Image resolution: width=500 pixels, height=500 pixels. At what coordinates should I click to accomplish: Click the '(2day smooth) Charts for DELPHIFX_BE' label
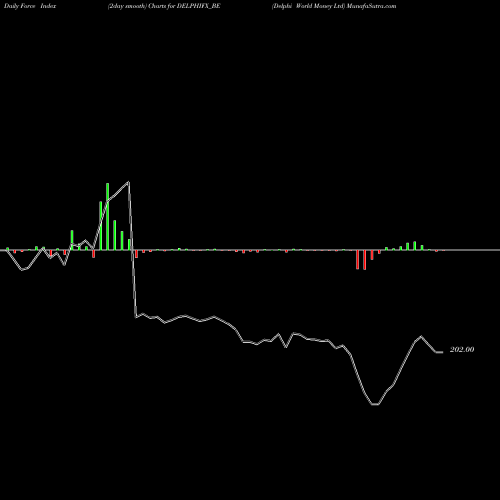pyautogui.click(x=164, y=6)
